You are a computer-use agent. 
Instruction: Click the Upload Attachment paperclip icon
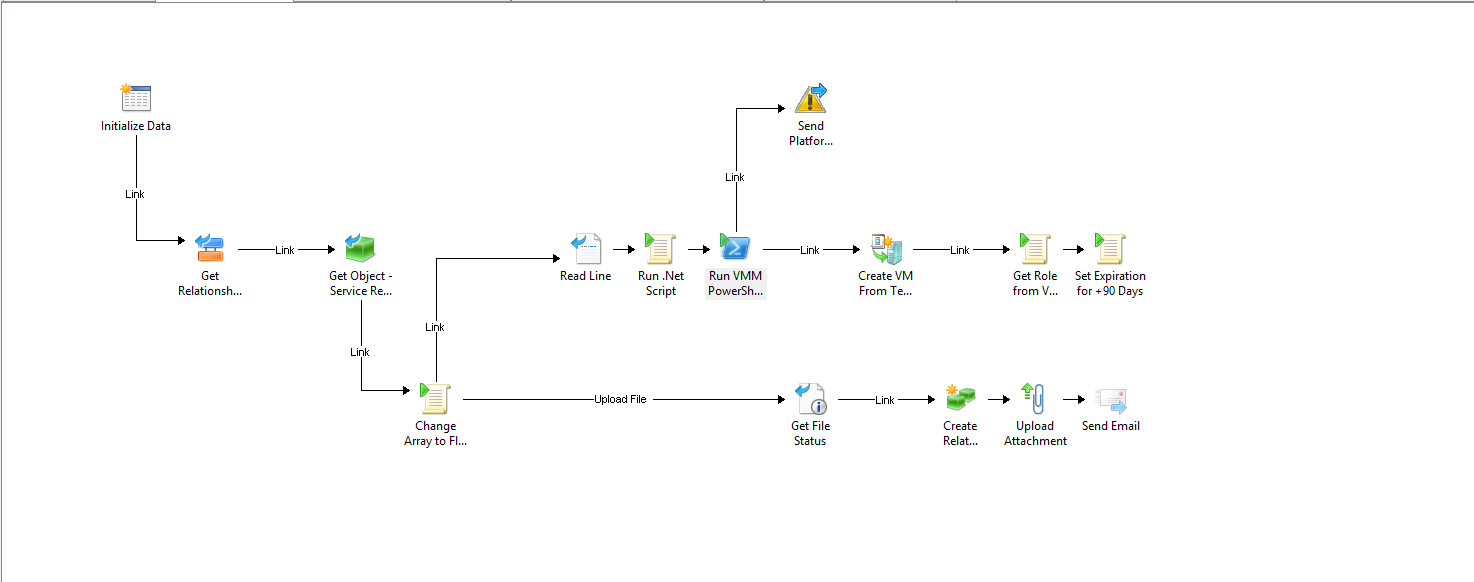1035,398
